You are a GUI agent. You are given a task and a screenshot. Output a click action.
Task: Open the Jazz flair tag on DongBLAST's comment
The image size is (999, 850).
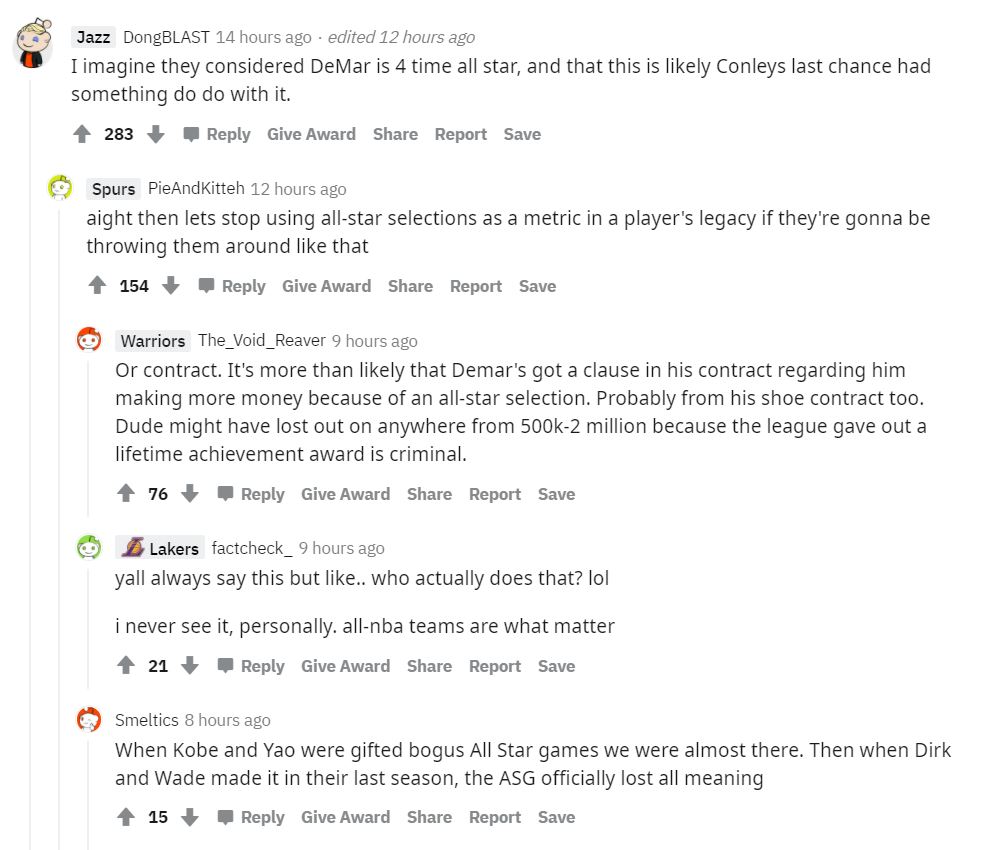tap(93, 37)
